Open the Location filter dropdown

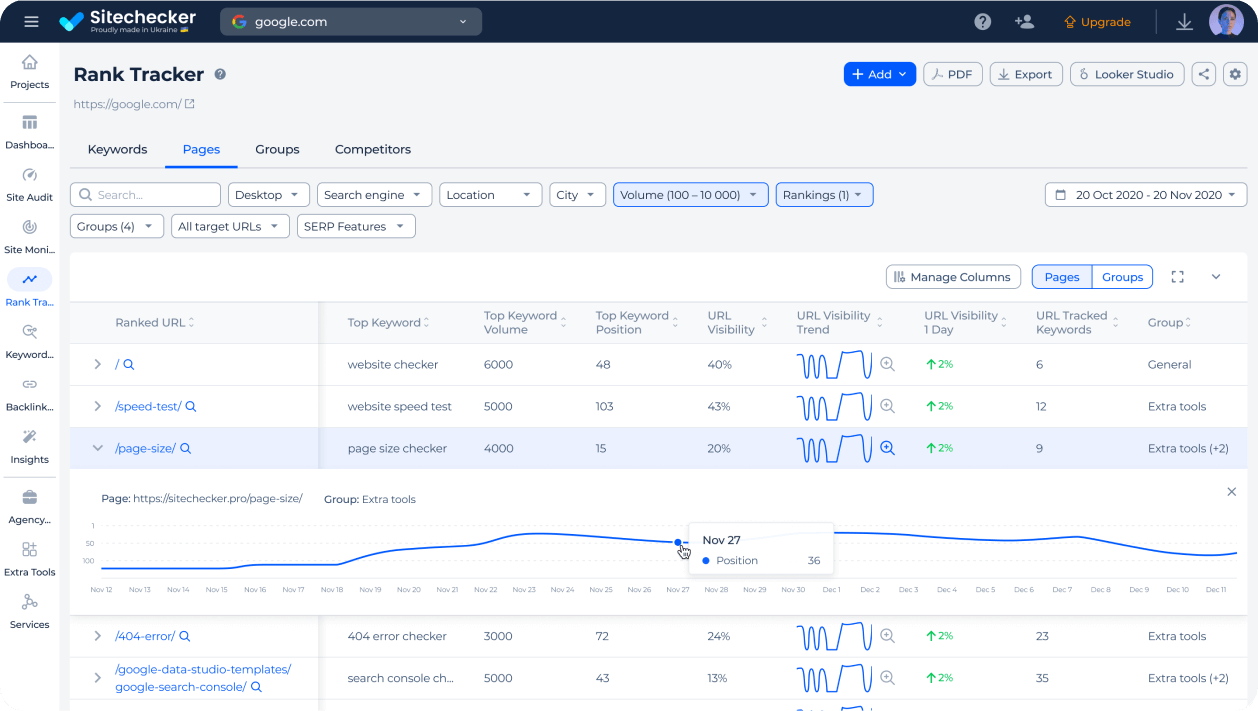[x=491, y=195]
